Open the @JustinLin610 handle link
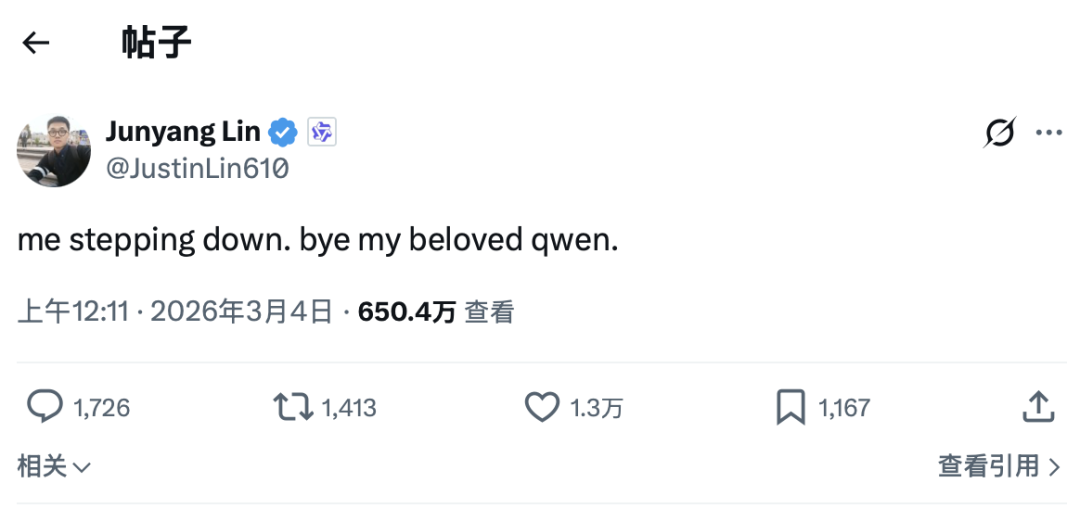This screenshot has height=521, width=1080. click(x=197, y=169)
